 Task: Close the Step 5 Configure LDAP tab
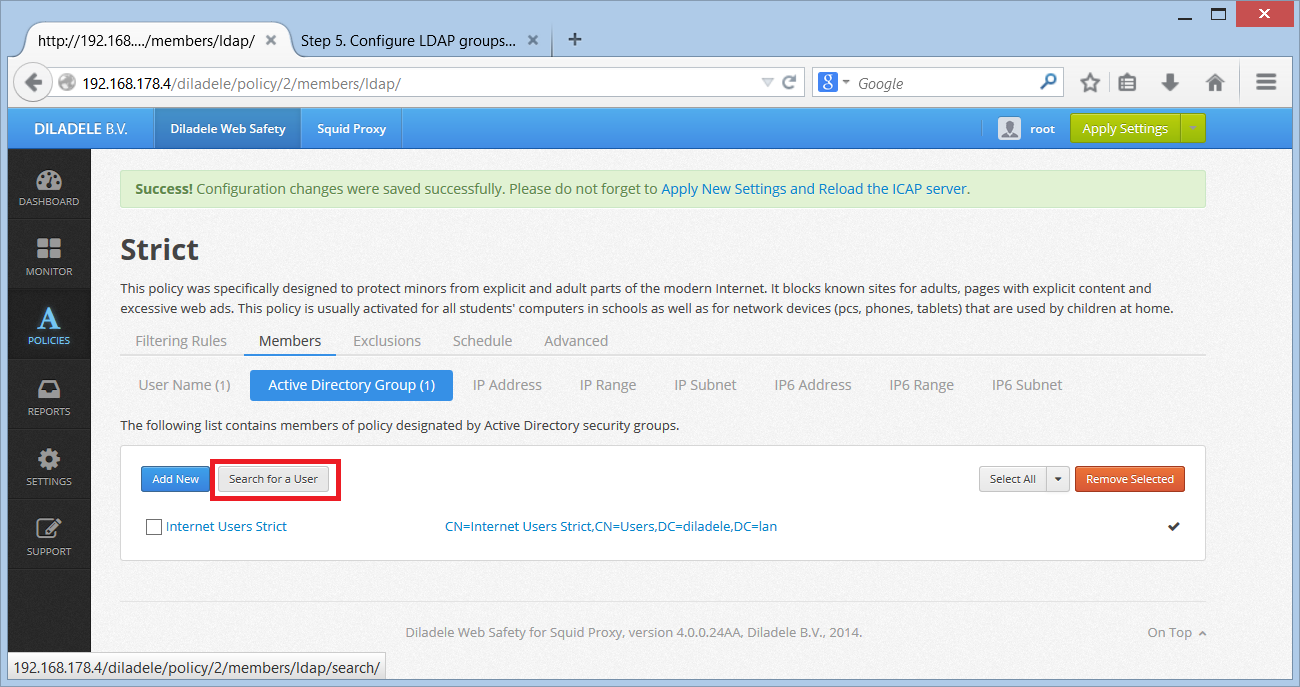tap(533, 41)
